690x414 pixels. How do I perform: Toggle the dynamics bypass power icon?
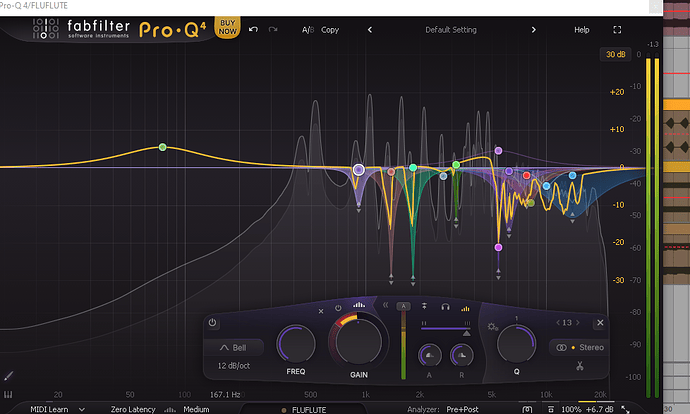(338, 308)
